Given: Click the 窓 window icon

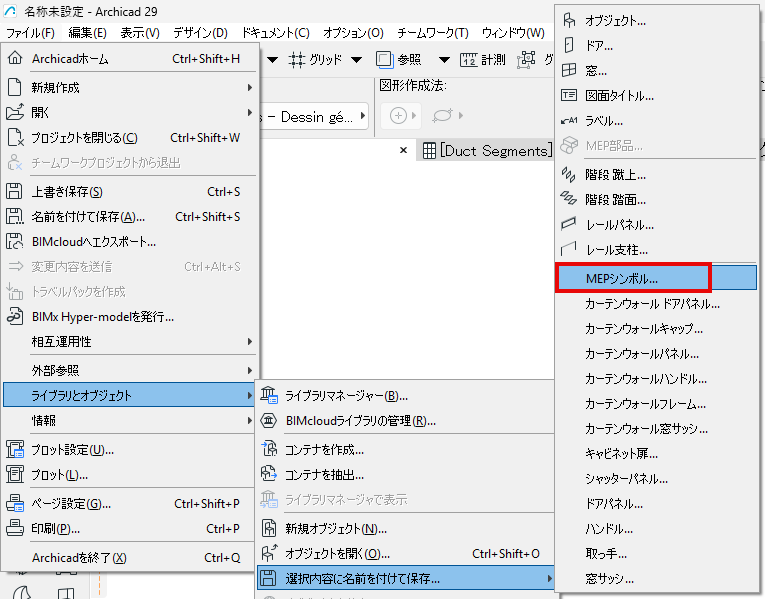Looking at the screenshot, I should pyautogui.click(x=569, y=70).
